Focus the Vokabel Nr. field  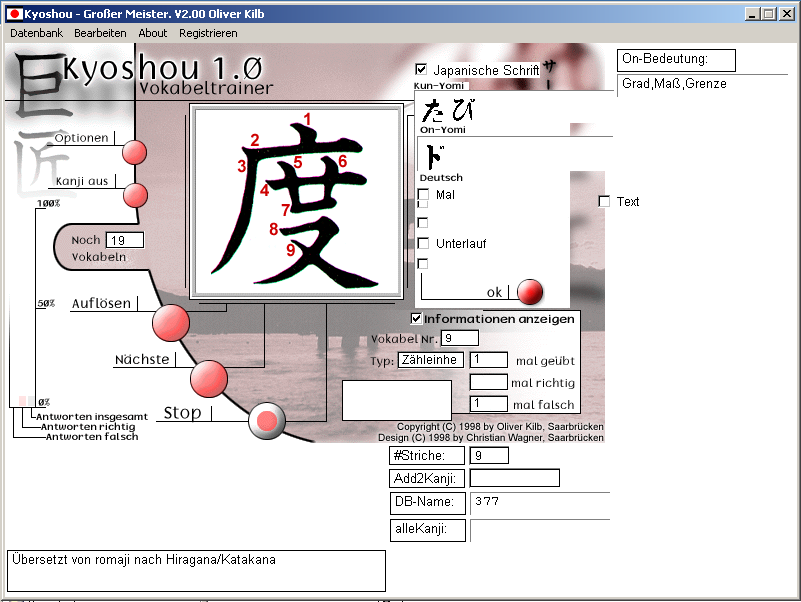click(460, 338)
